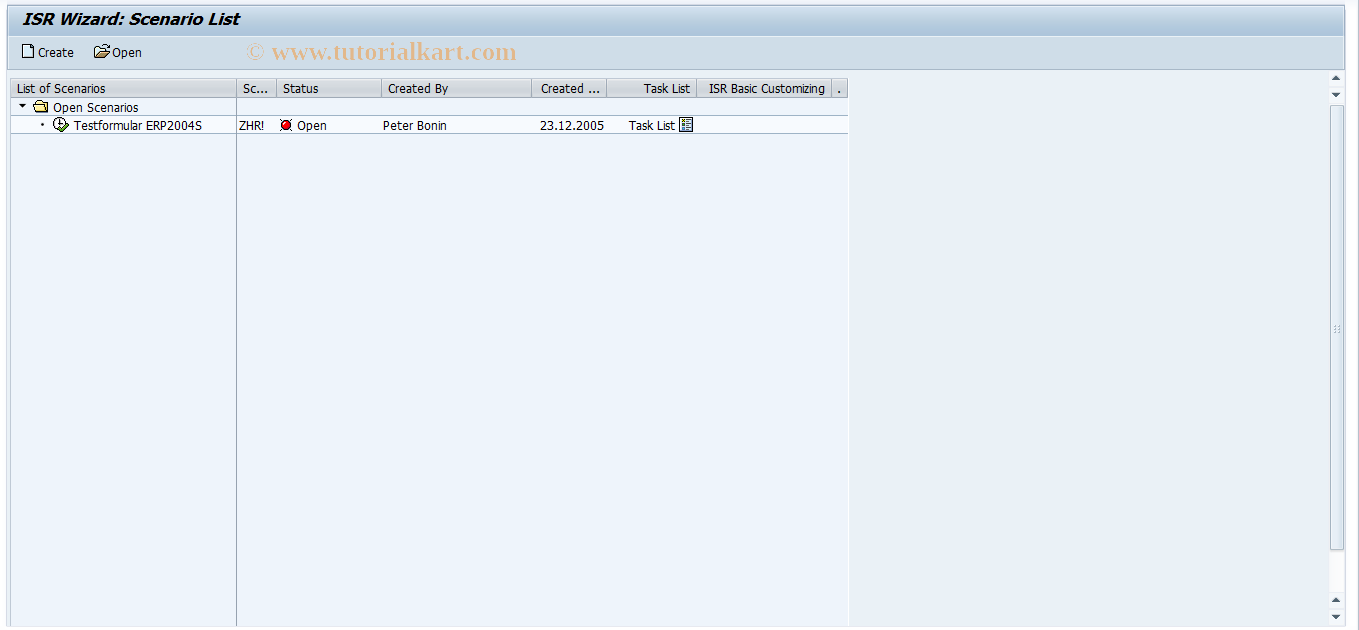Select the Open Scenarios folder icon

(41, 106)
